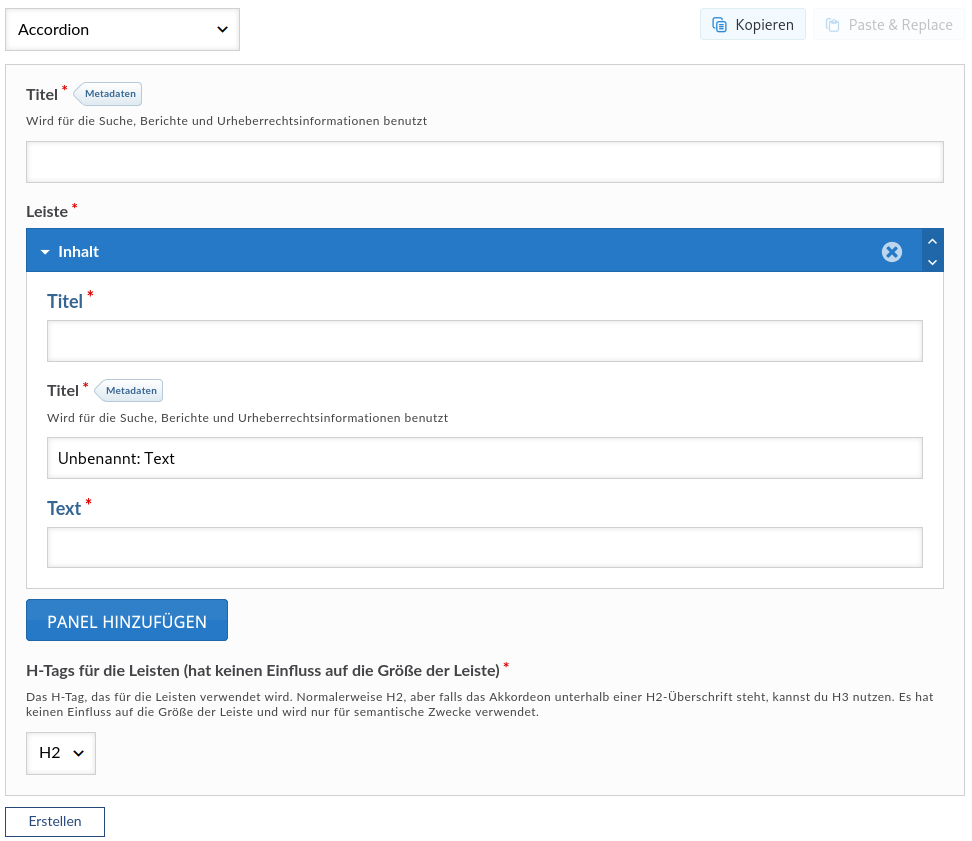Viewport: 972px width, 841px height.
Task: Collapse the Inhalt panel using its triangle
Action: click(x=45, y=252)
